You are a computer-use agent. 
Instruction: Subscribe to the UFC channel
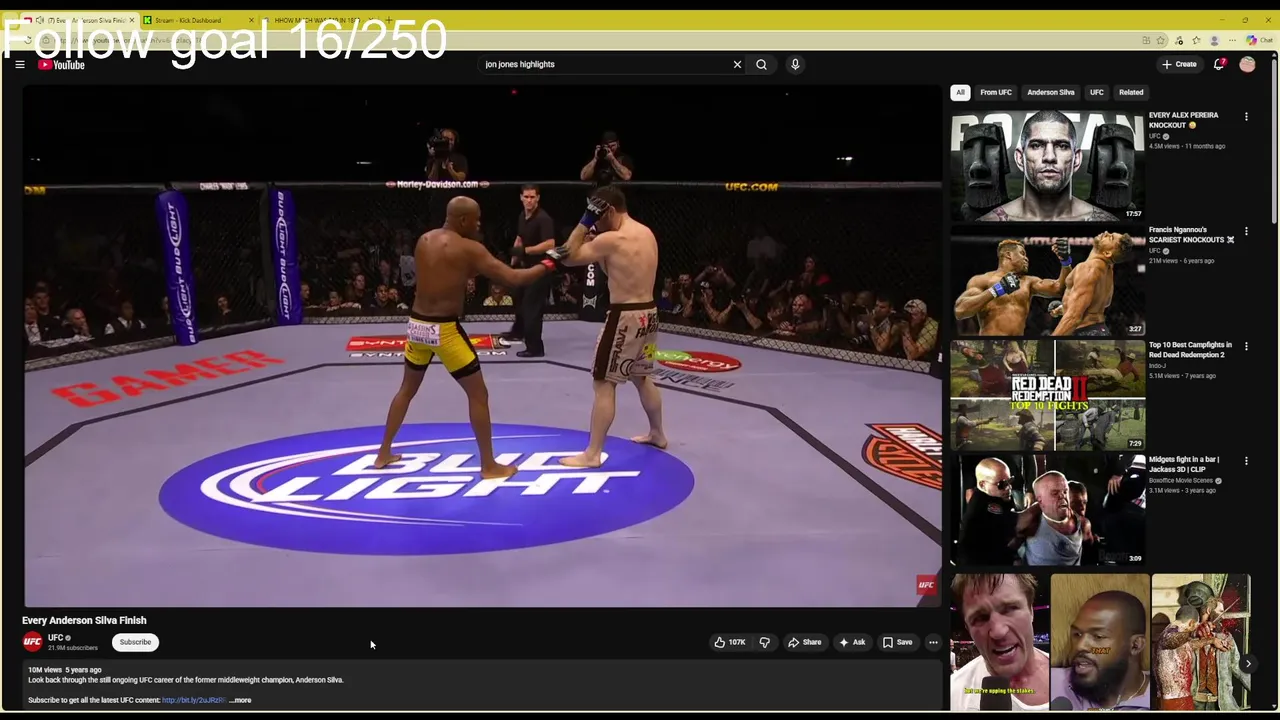tap(135, 642)
